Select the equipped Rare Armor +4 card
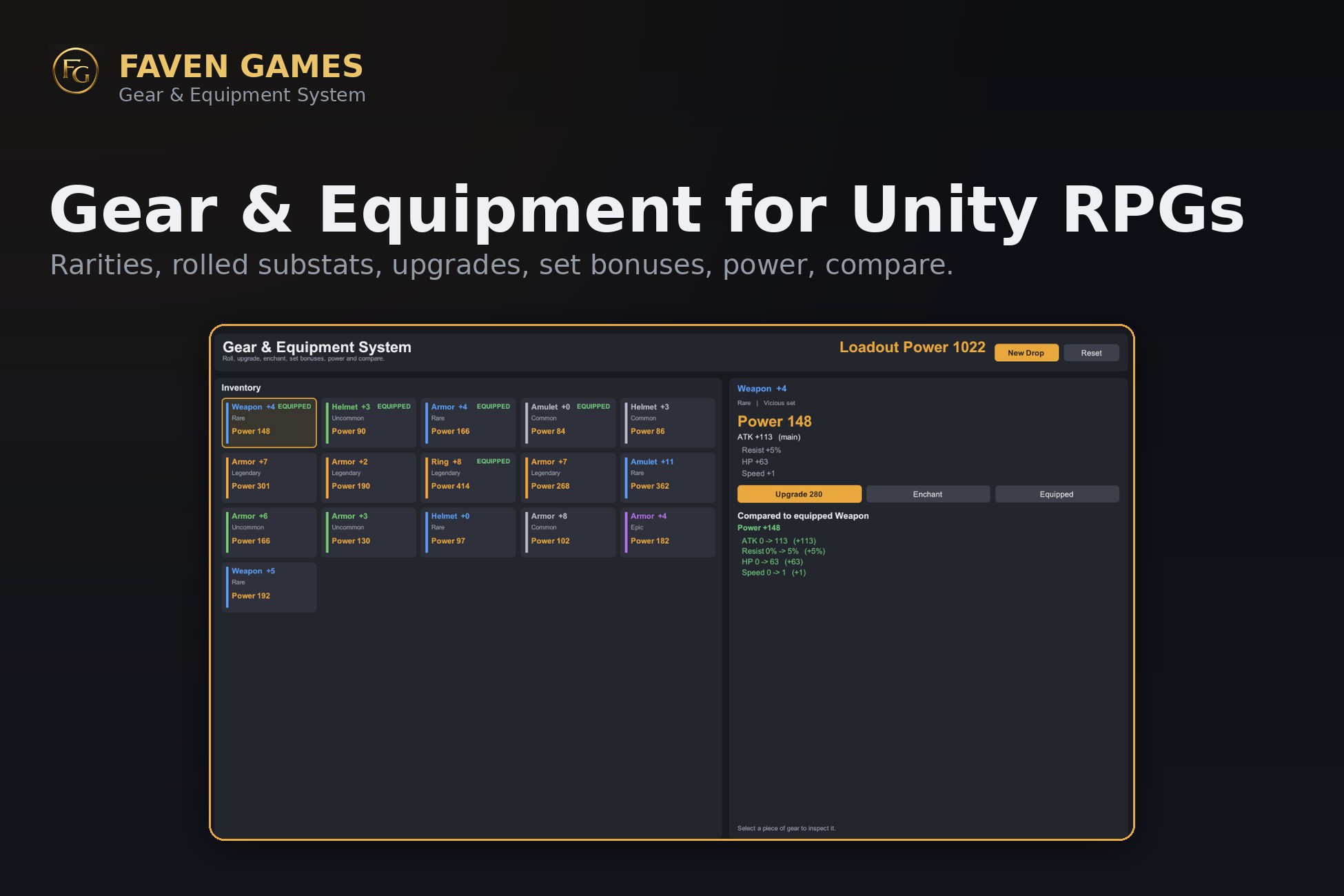The image size is (1344, 896). (x=469, y=422)
